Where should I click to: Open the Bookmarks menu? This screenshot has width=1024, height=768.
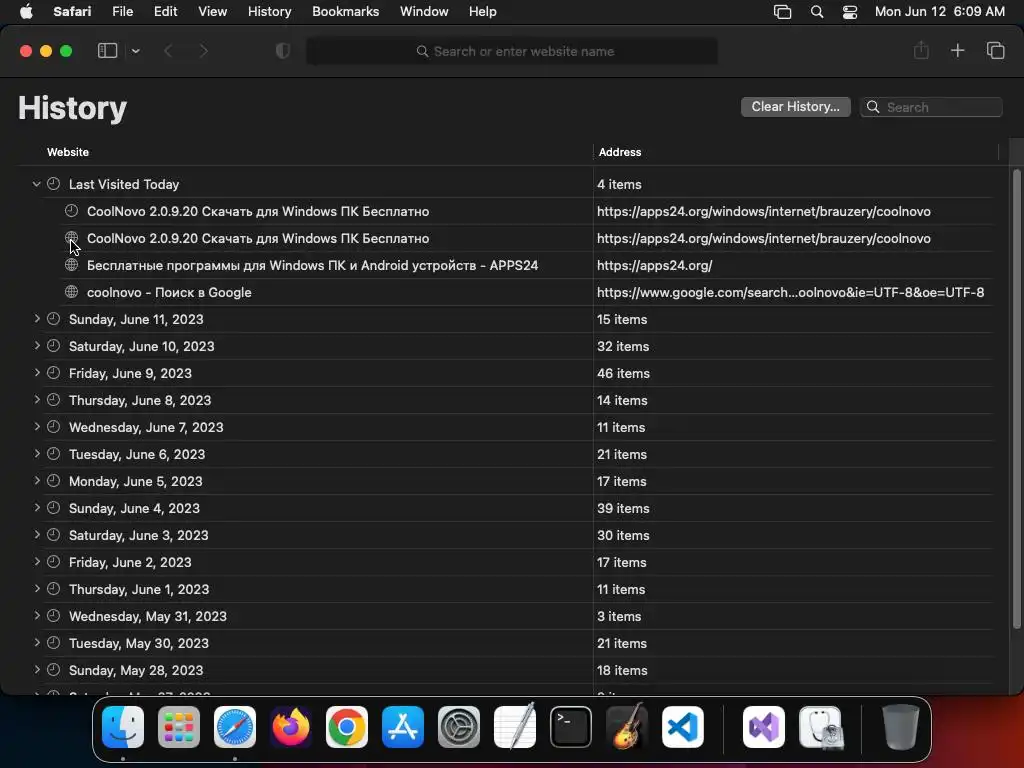(x=345, y=11)
